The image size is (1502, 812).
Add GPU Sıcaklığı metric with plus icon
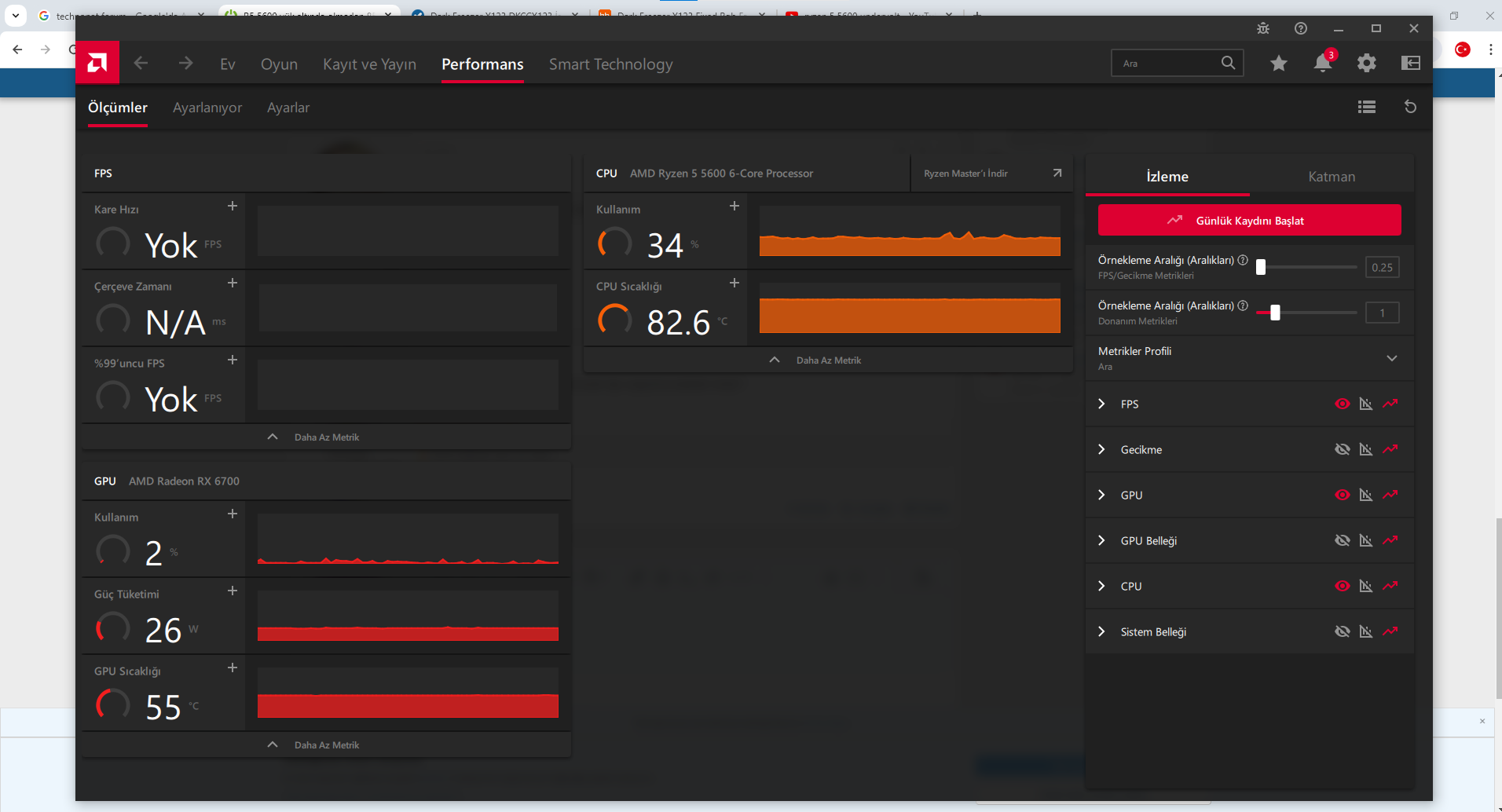[233, 668]
